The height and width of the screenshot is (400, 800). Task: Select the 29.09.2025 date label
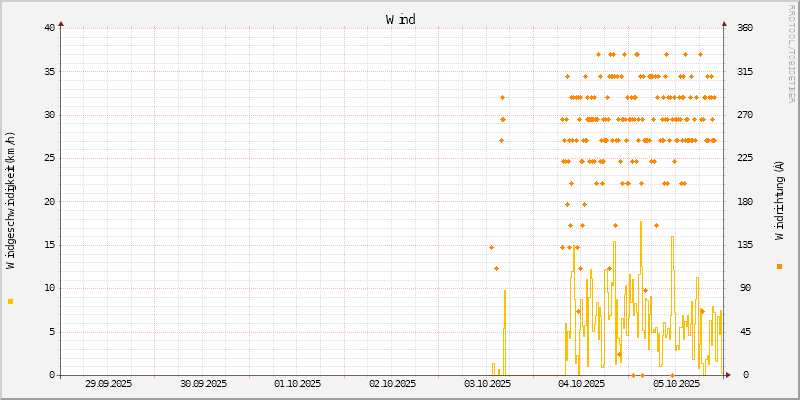pyautogui.click(x=108, y=383)
